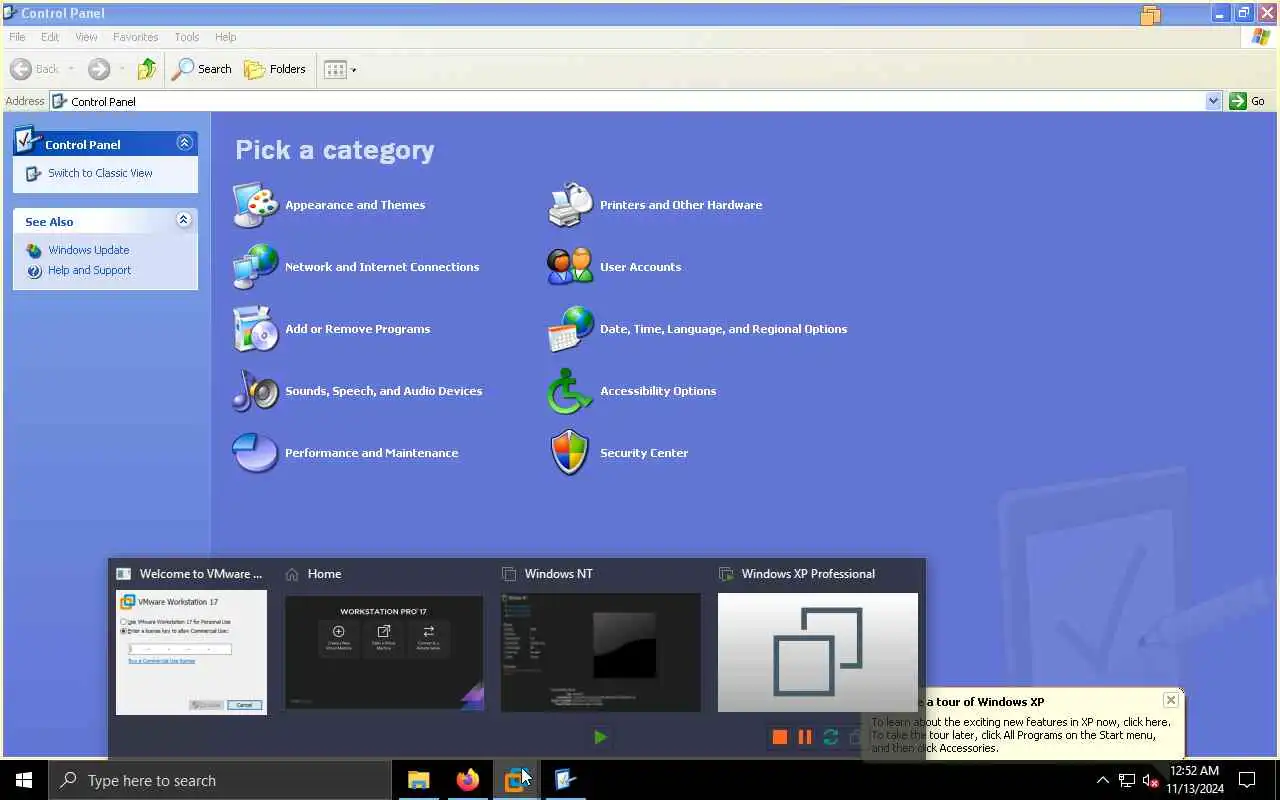This screenshot has height=800, width=1280.
Task: Click the Appearance and Themes text link
Action: [355, 205]
